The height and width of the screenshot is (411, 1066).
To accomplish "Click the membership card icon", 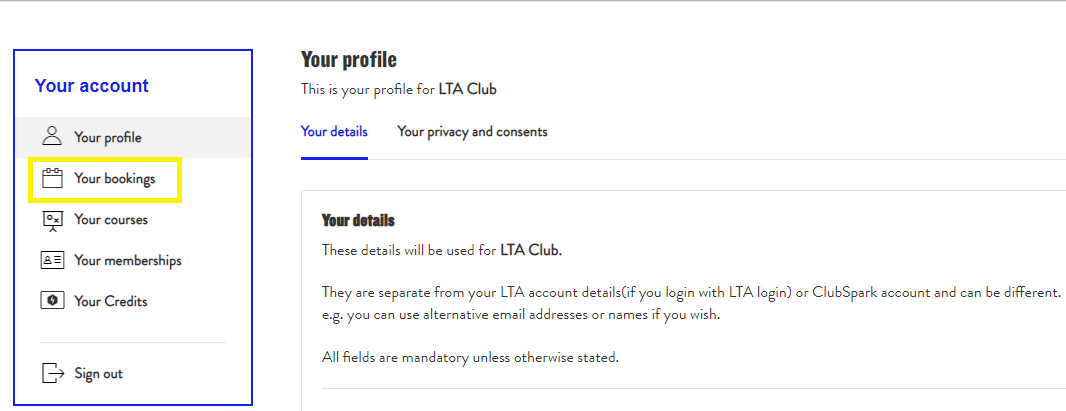I will coord(52,260).
